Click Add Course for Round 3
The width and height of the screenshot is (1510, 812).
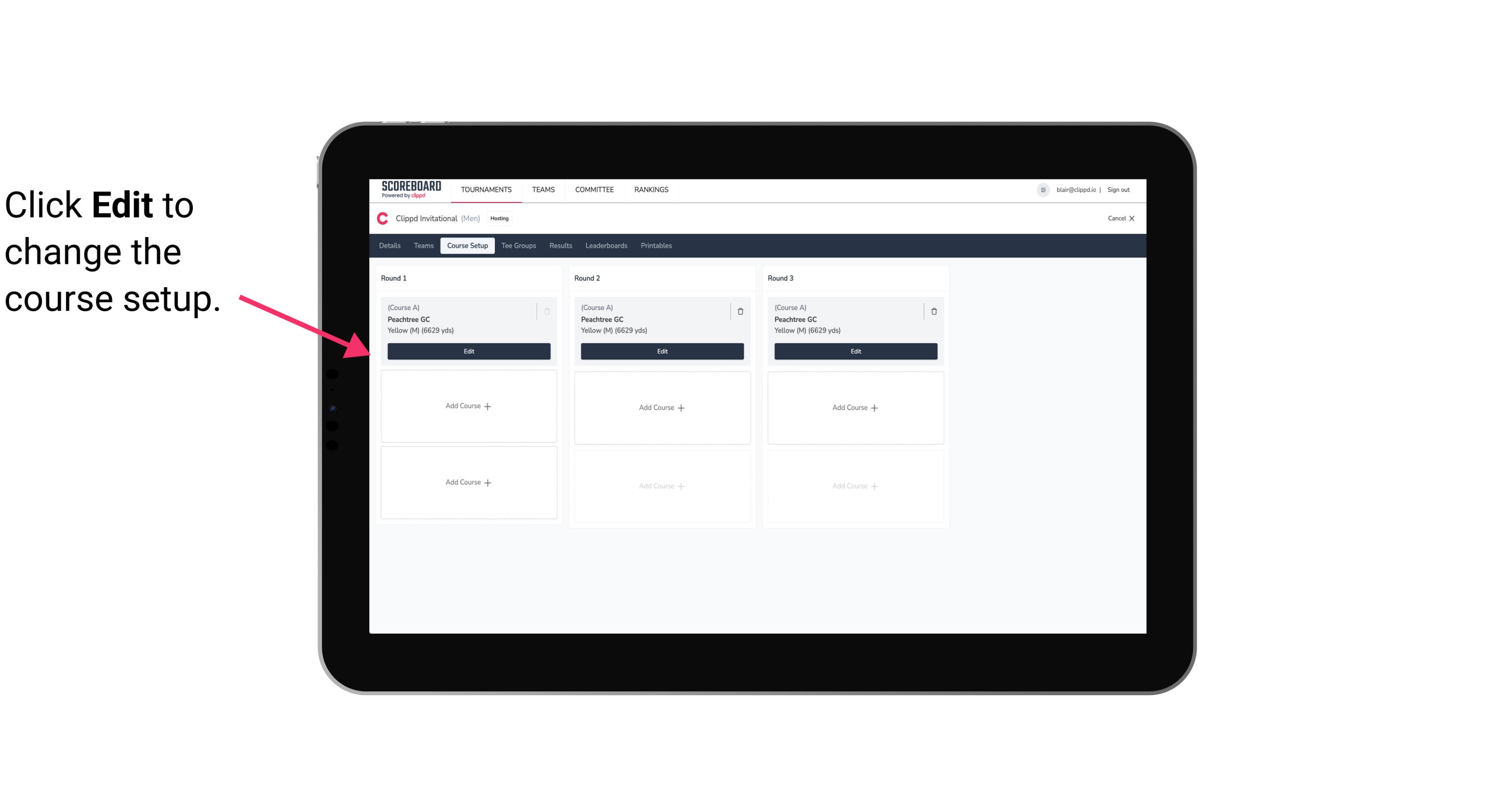[855, 407]
